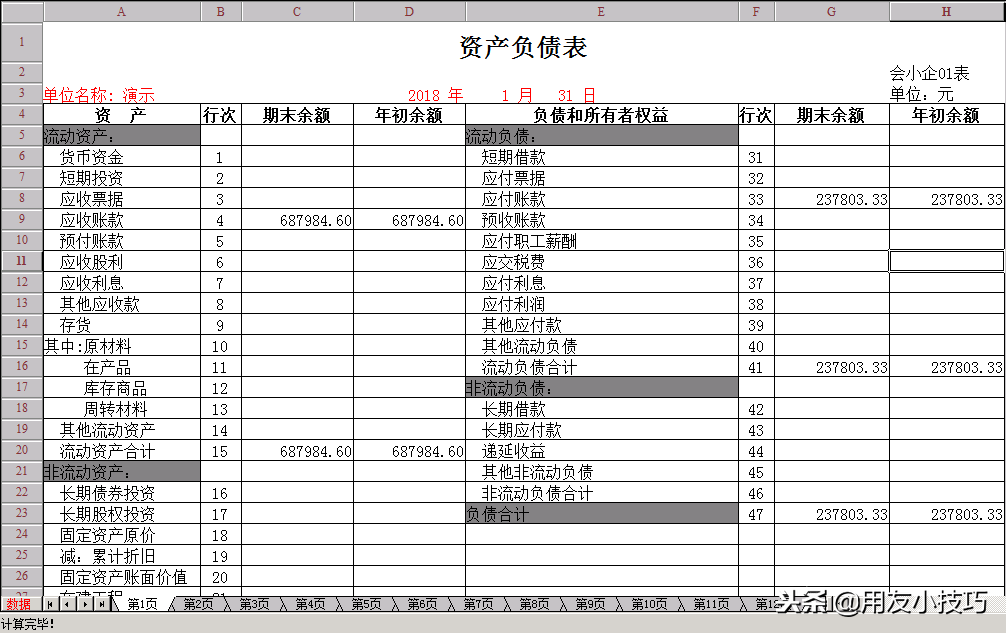Image resolution: width=1006 pixels, height=633 pixels.
Task: Click the 负债和所有者权益 header cell
Action: (x=601, y=115)
